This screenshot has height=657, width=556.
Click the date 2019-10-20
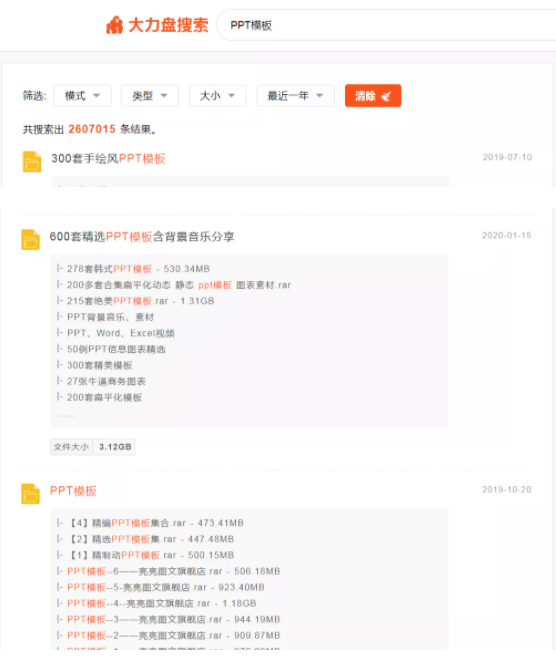507,490
